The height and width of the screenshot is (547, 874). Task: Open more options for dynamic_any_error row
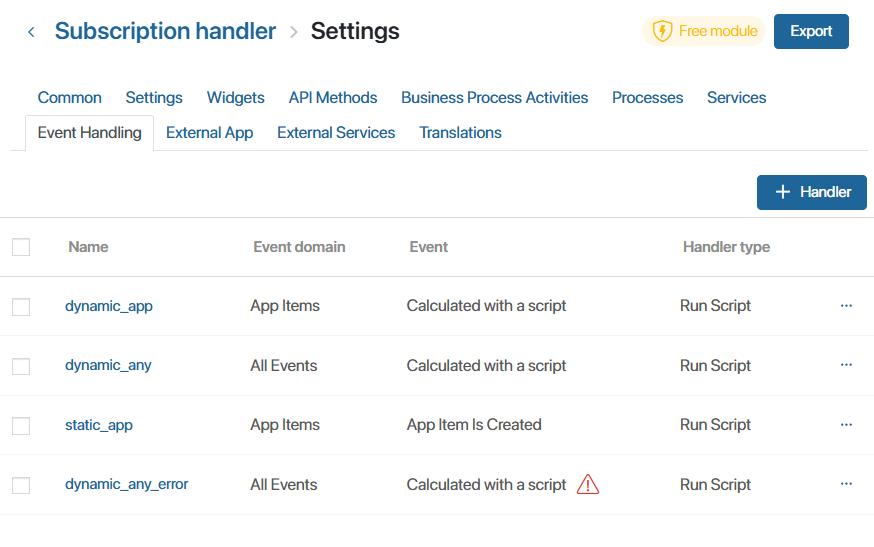pos(846,484)
